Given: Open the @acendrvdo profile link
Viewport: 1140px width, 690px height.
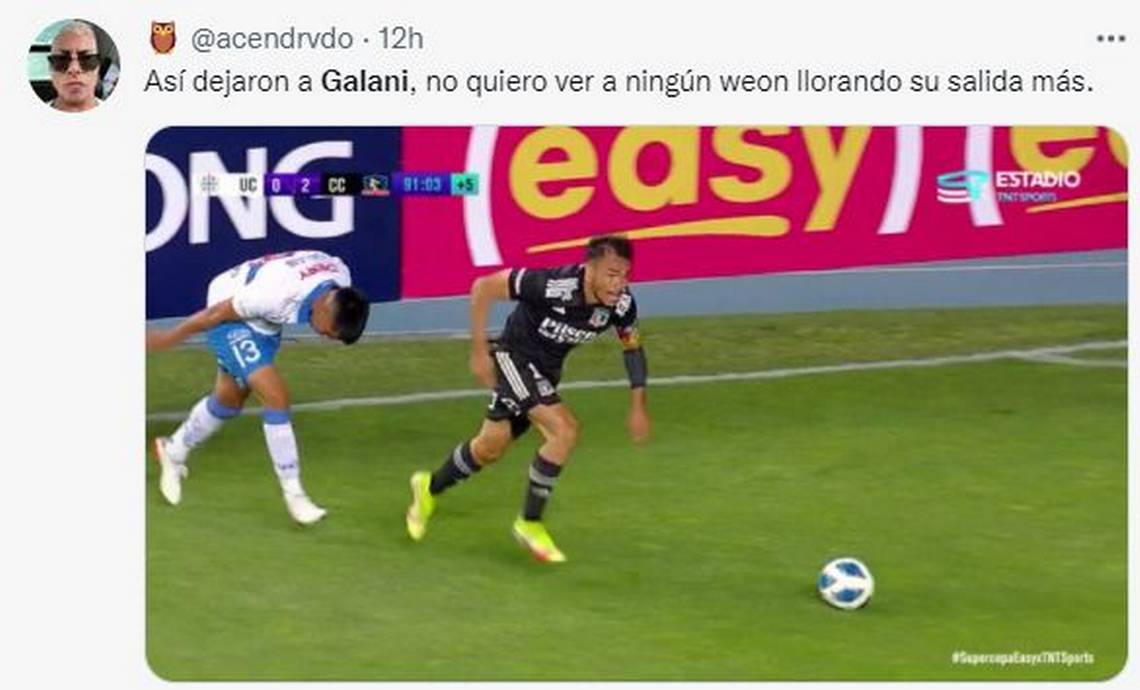Looking at the screenshot, I should [272, 39].
